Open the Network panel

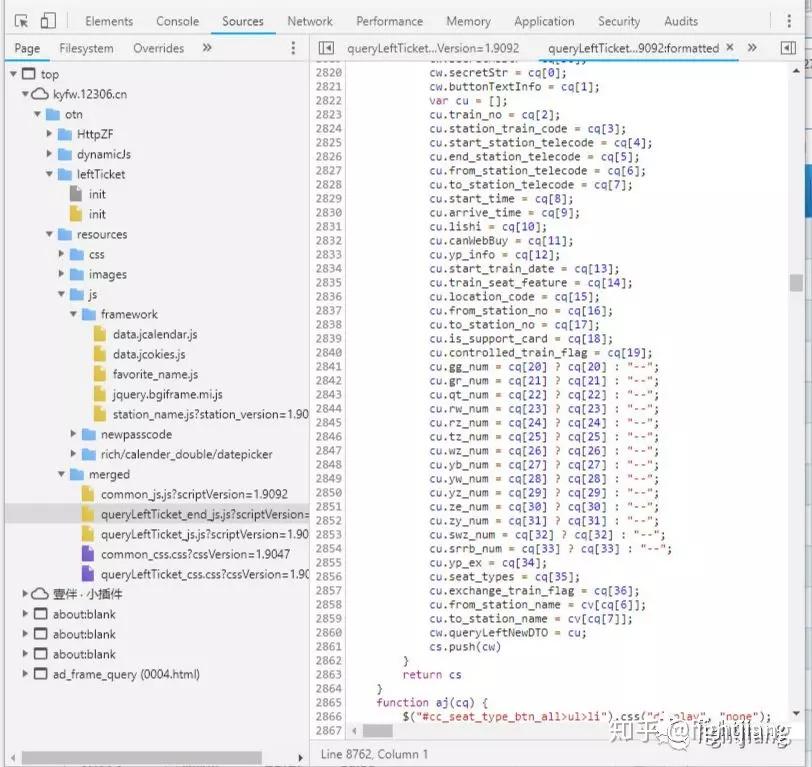coord(310,21)
